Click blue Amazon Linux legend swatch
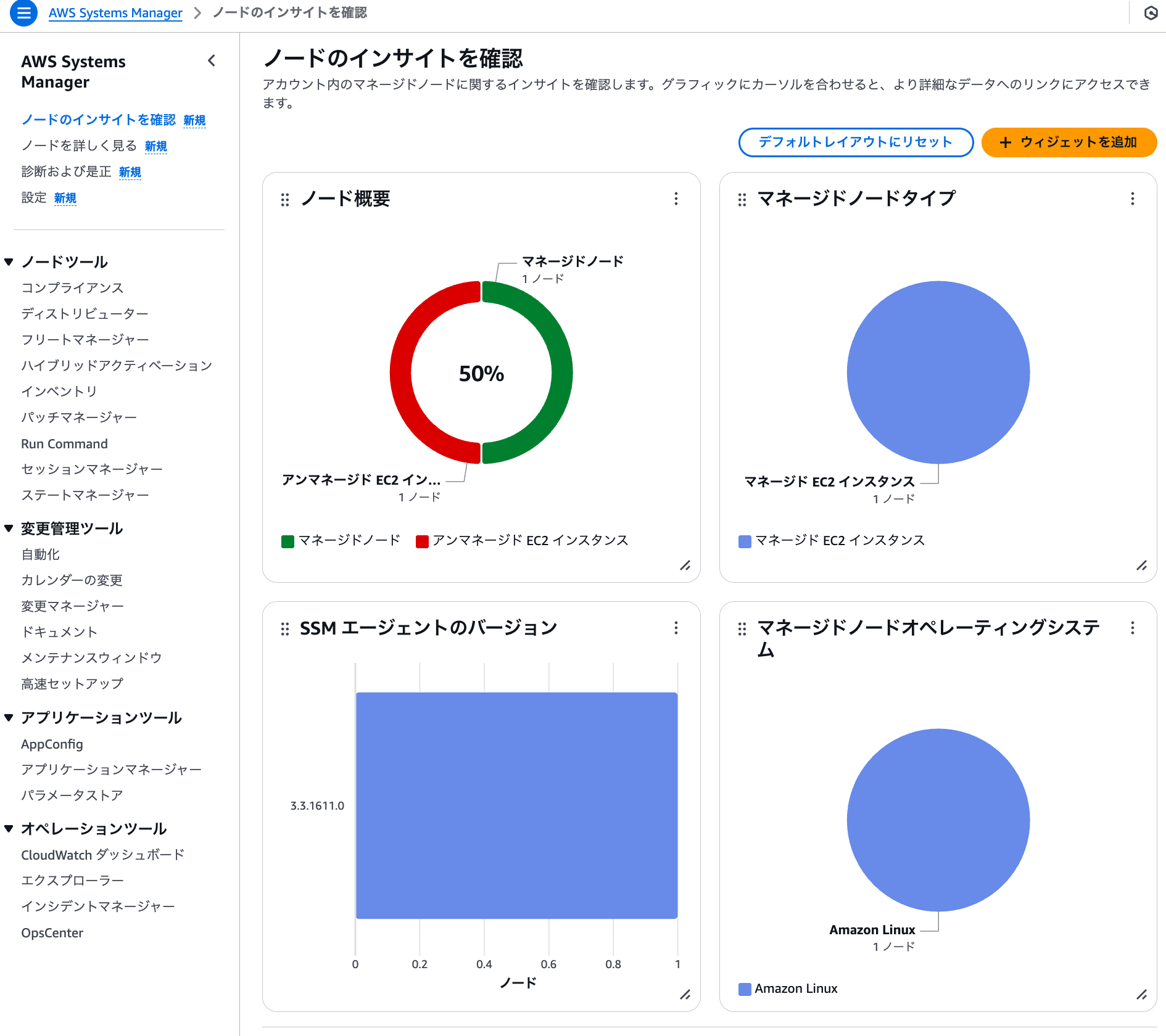This screenshot has height=1036, width=1166. pos(745,989)
